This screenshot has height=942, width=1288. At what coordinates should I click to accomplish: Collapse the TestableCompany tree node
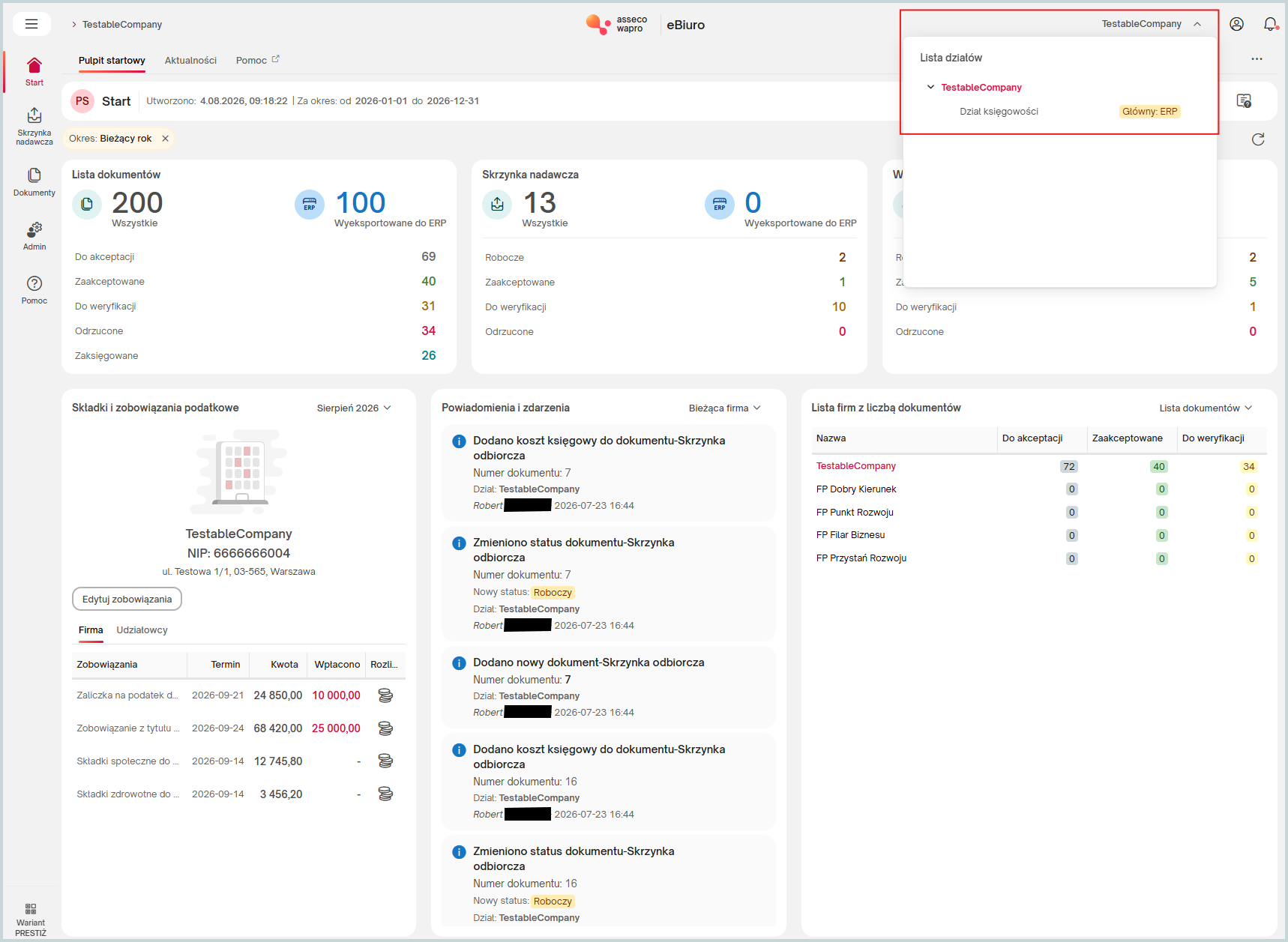[931, 88]
